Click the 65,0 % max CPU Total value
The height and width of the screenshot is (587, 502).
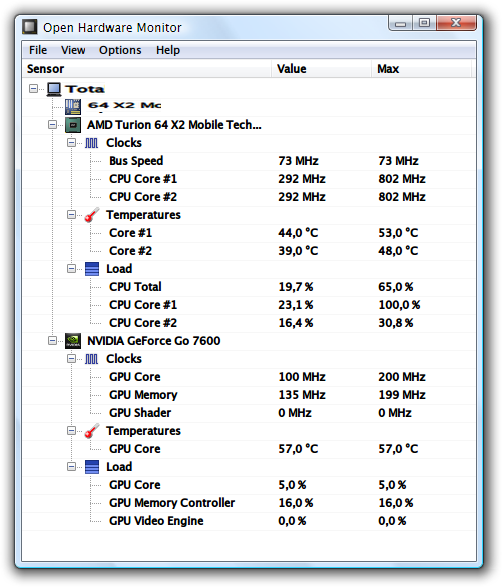[396, 287]
